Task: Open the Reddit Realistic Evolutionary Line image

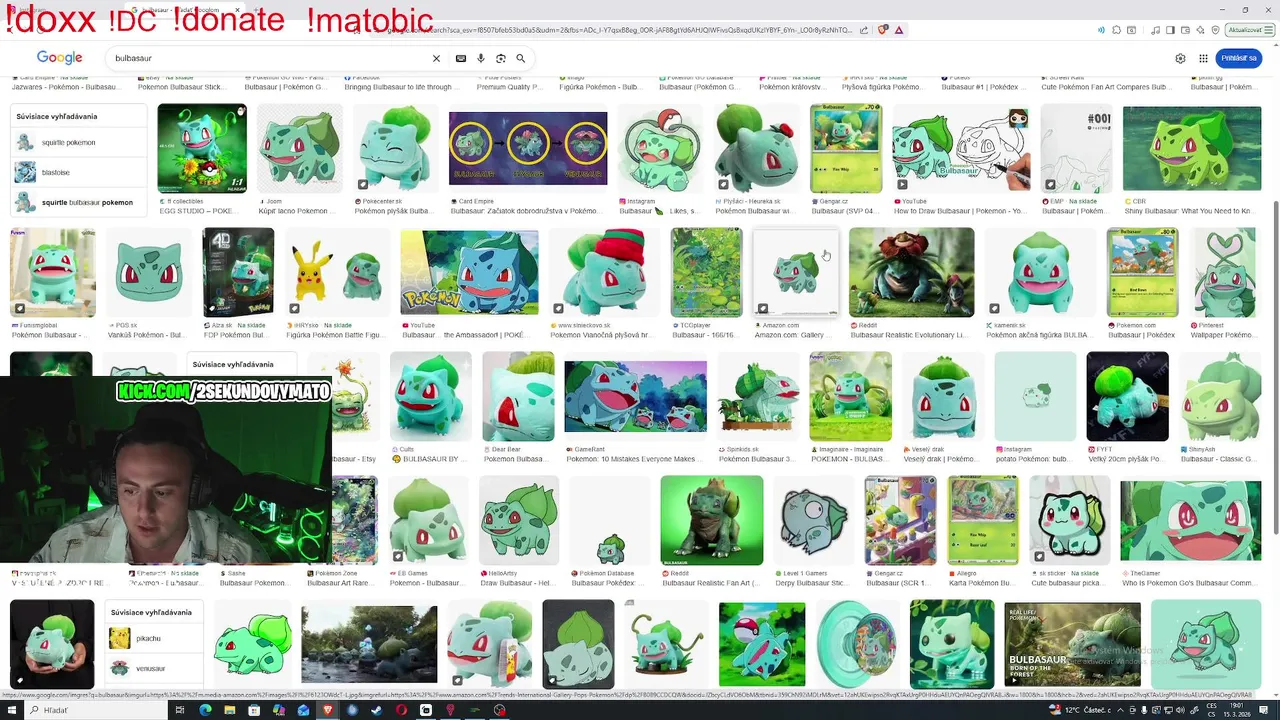Action: [911, 272]
